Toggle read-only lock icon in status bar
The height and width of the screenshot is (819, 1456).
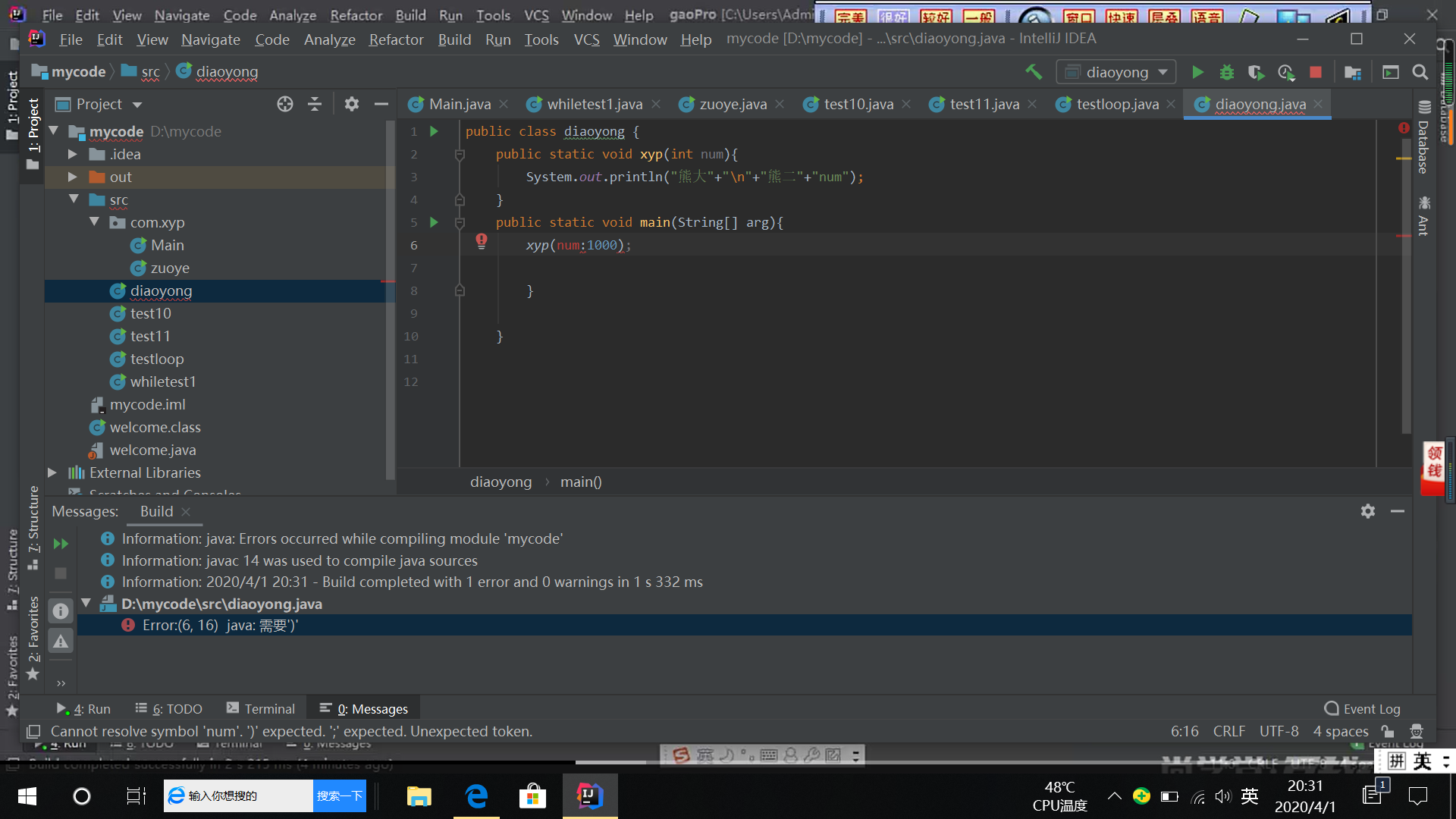coord(1388,731)
